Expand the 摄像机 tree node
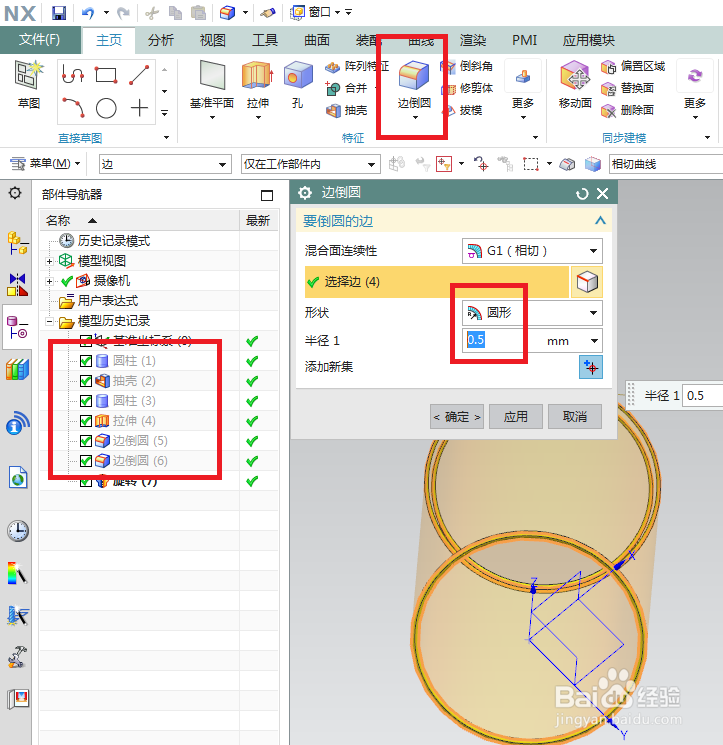723x745 pixels. click(49, 281)
